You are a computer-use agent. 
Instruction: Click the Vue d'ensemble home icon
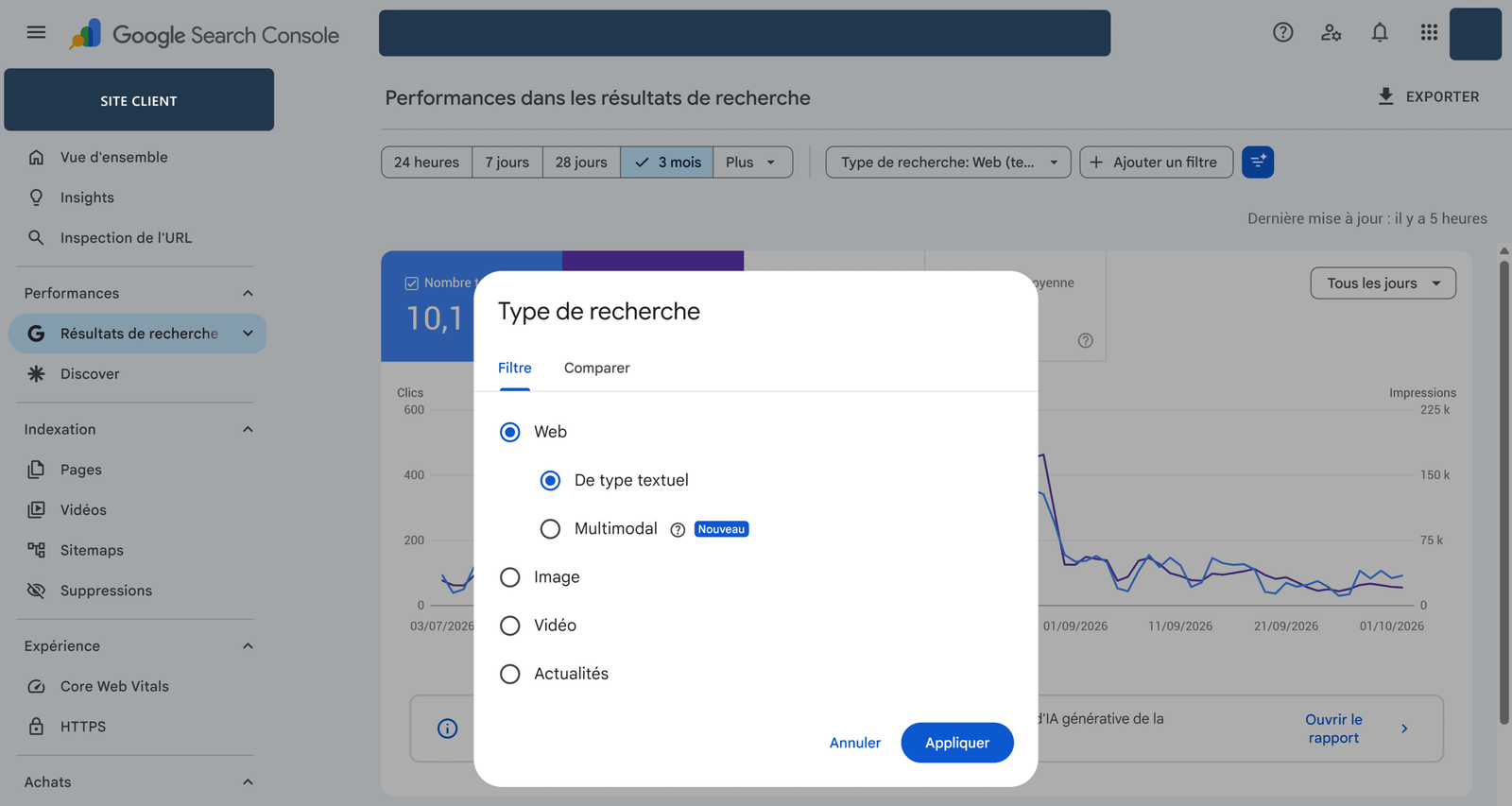click(36, 157)
